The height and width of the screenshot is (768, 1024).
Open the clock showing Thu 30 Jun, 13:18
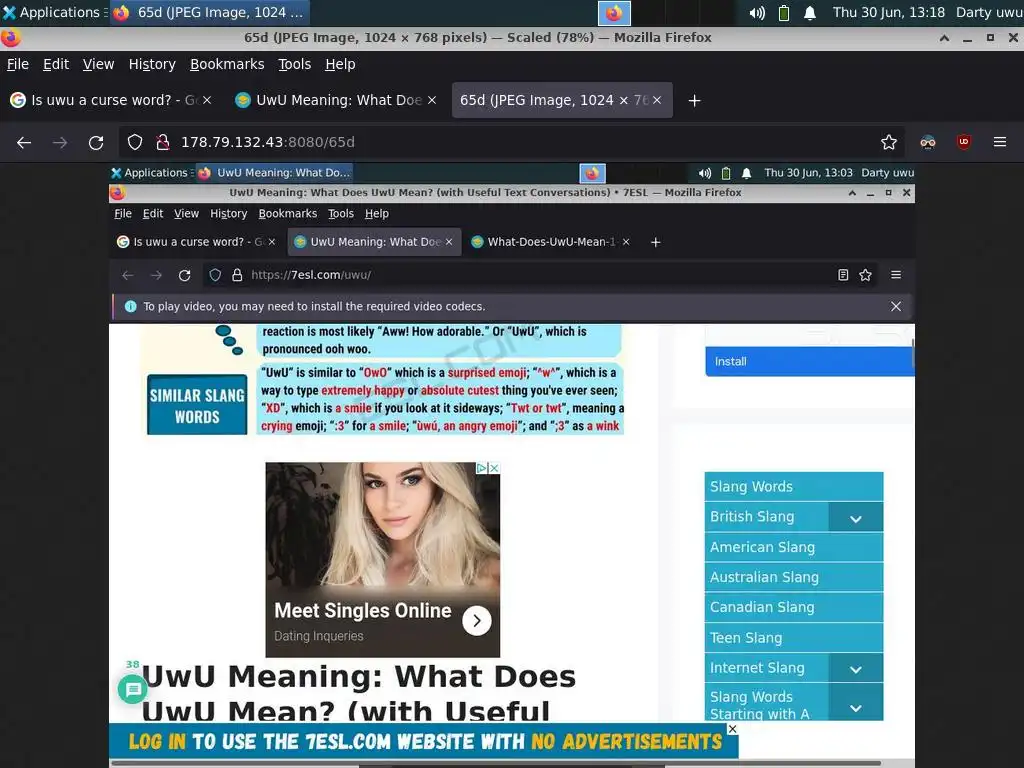(x=888, y=12)
